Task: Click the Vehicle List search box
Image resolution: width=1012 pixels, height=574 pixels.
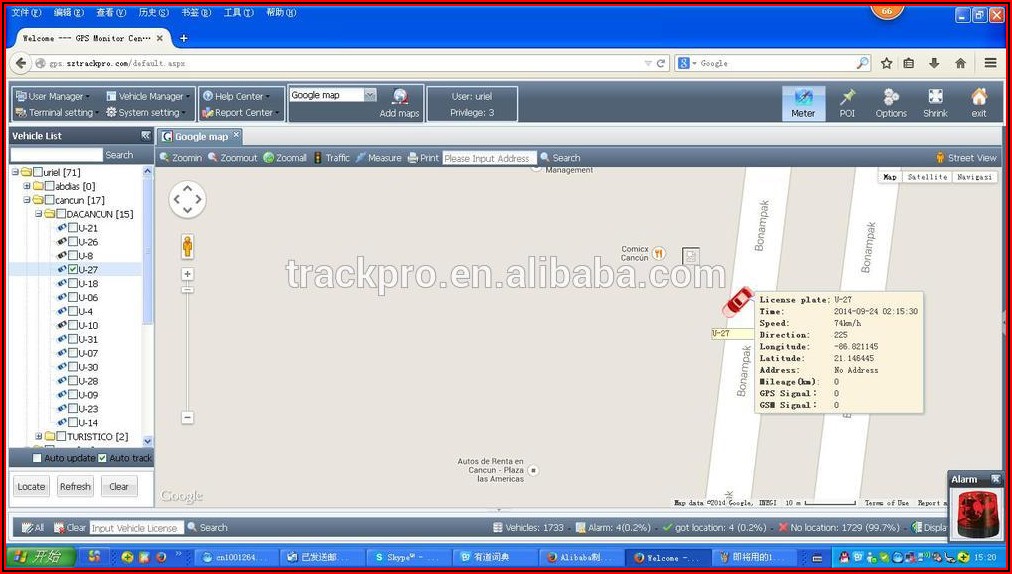Action: click(57, 155)
